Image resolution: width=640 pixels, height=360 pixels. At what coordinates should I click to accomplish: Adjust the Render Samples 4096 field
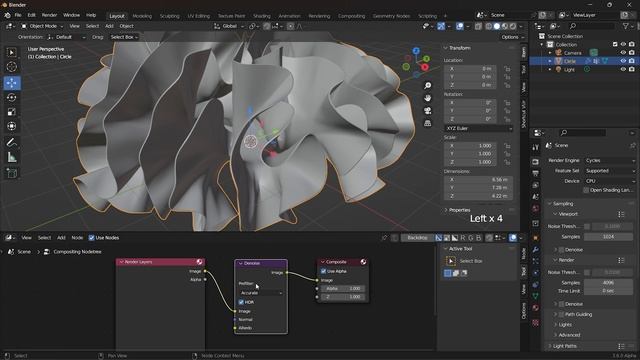(x=608, y=282)
